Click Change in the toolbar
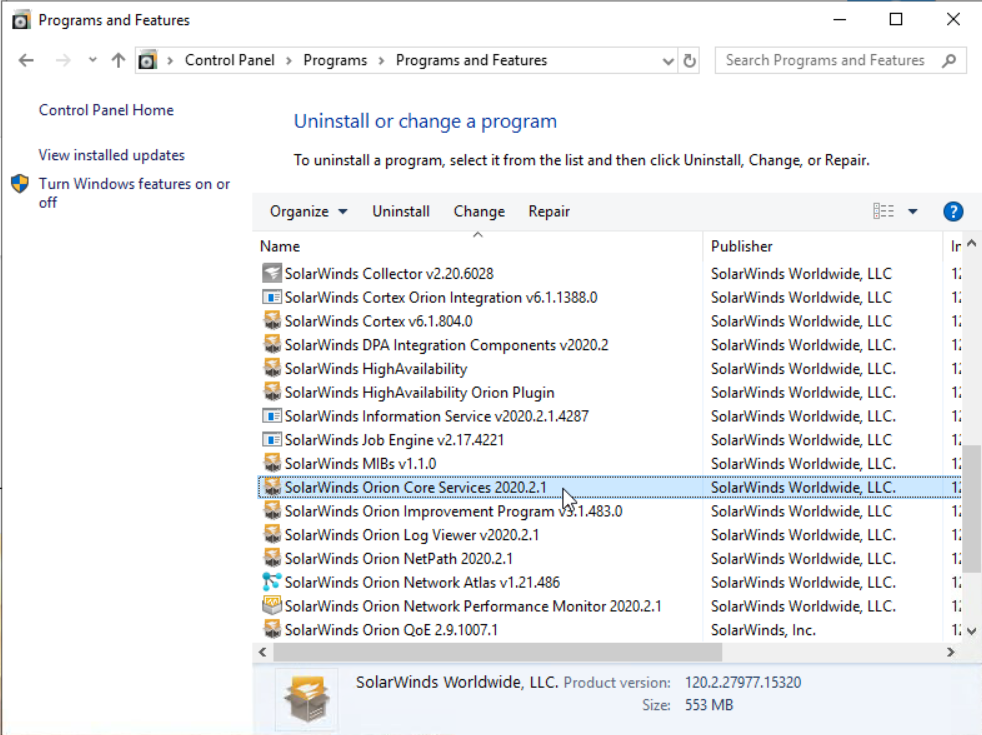This screenshot has width=982, height=735. [479, 212]
